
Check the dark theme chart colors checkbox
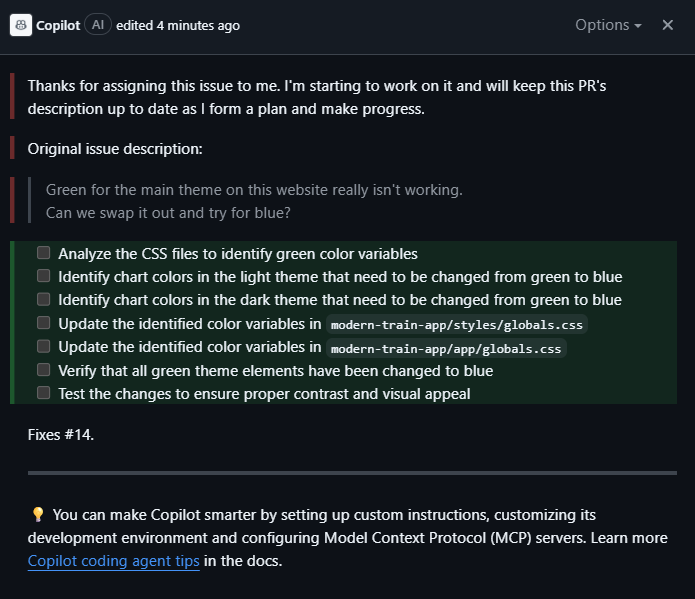(44, 299)
